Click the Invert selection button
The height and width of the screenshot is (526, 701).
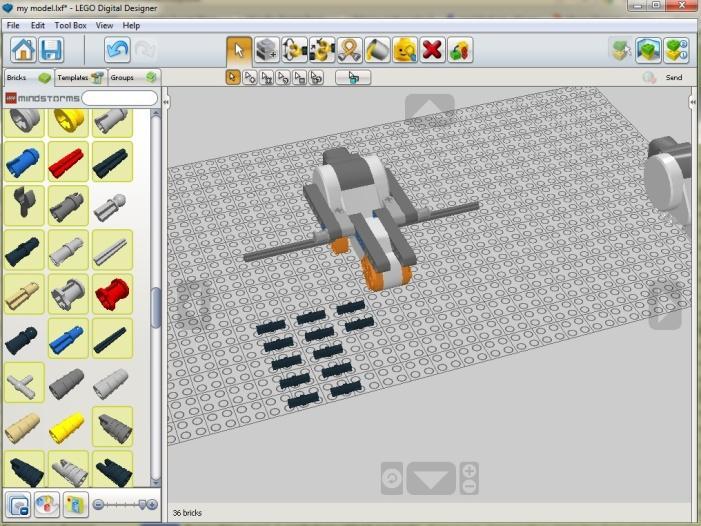[353, 78]
